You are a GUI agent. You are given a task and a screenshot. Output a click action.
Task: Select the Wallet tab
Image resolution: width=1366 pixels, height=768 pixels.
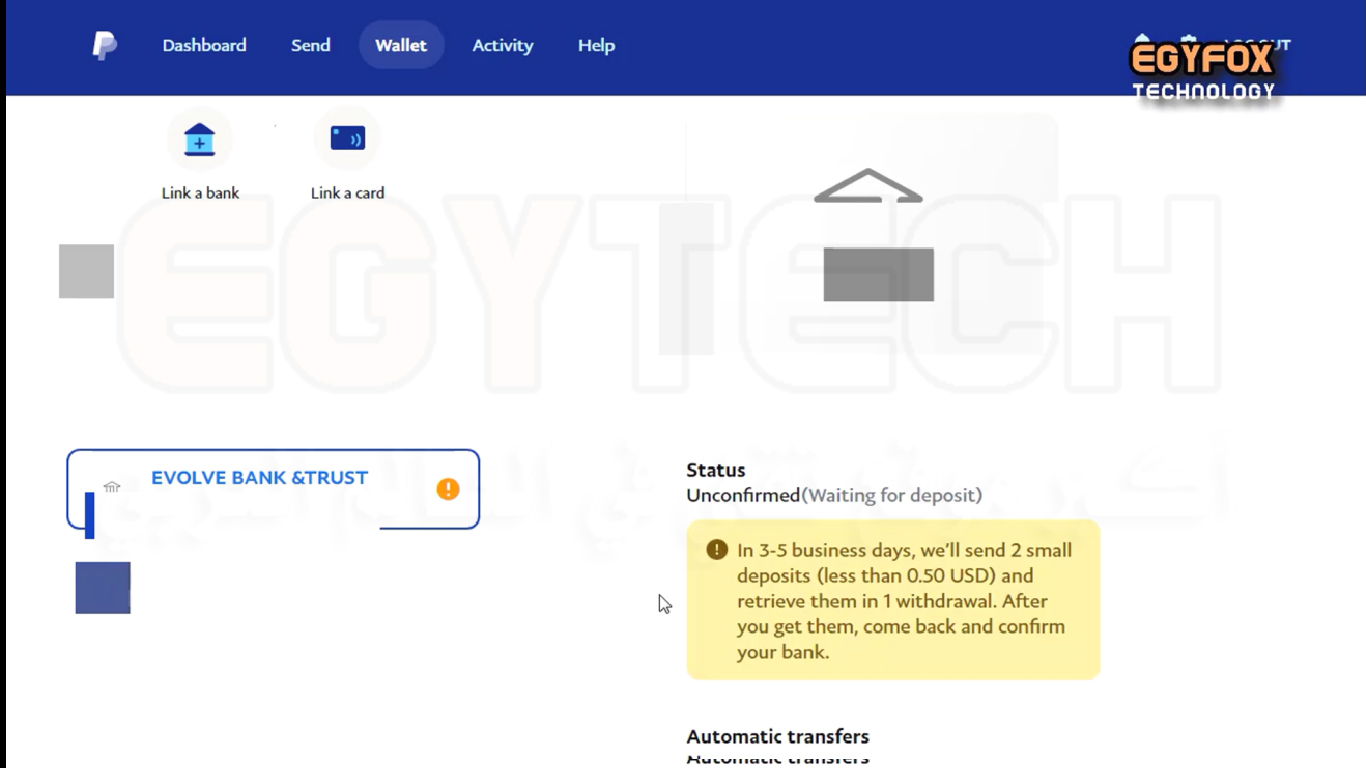[x=401, y=45]
